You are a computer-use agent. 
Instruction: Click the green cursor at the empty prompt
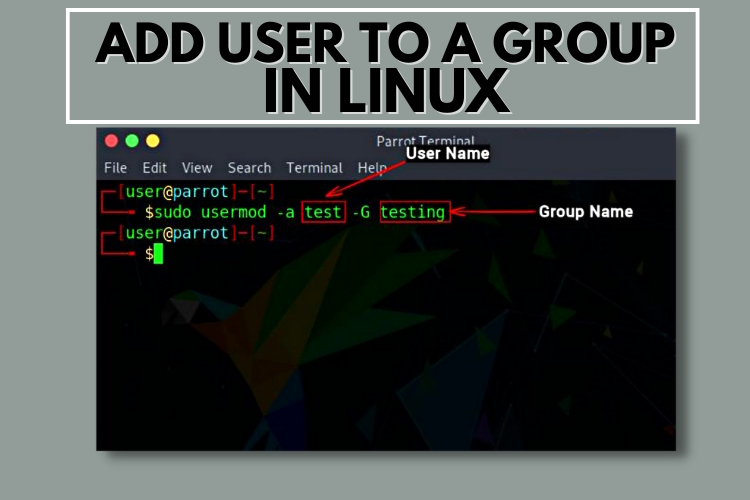[x=158, y=254]
